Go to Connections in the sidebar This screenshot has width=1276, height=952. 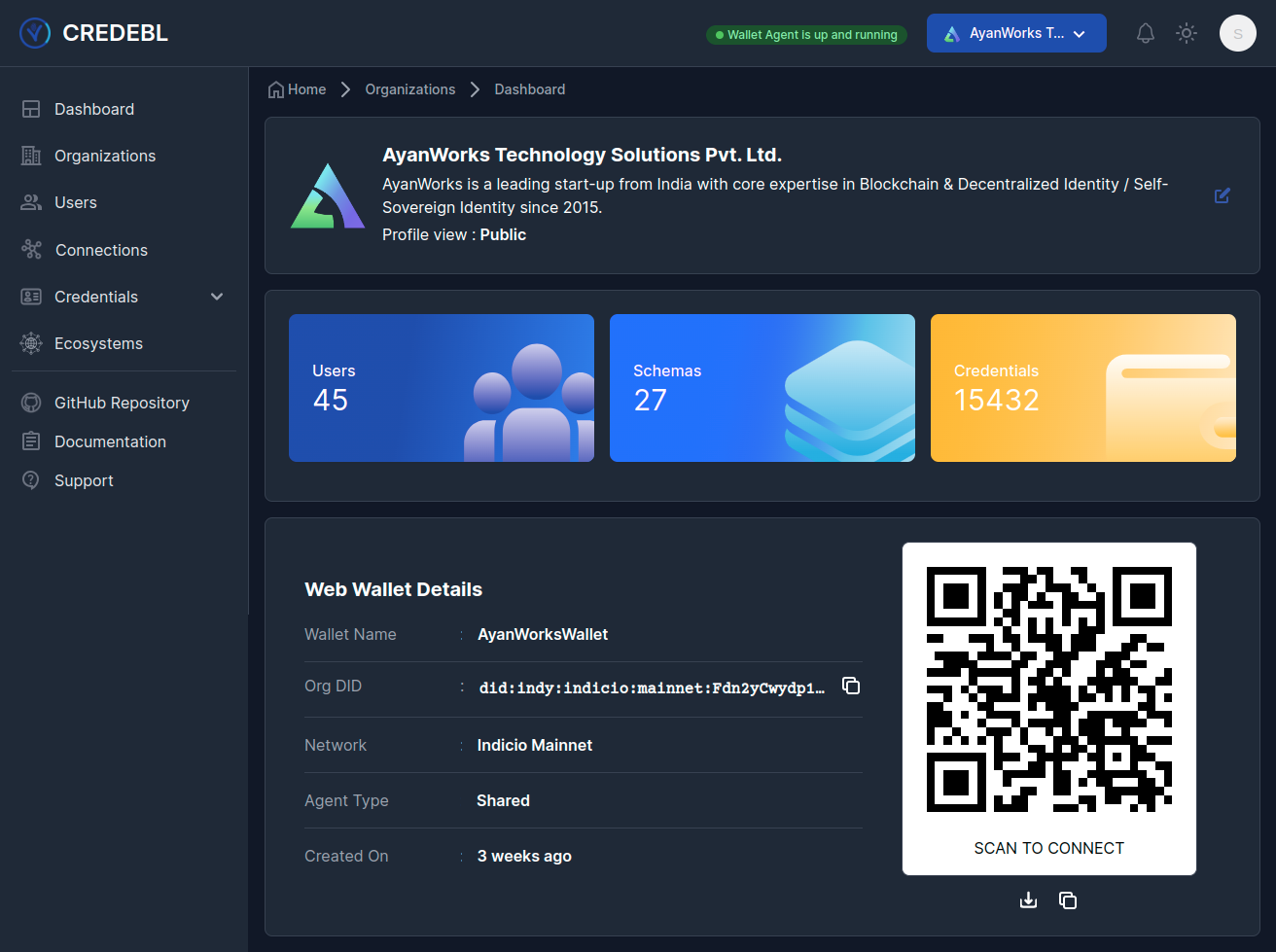(x=101, y=250)
